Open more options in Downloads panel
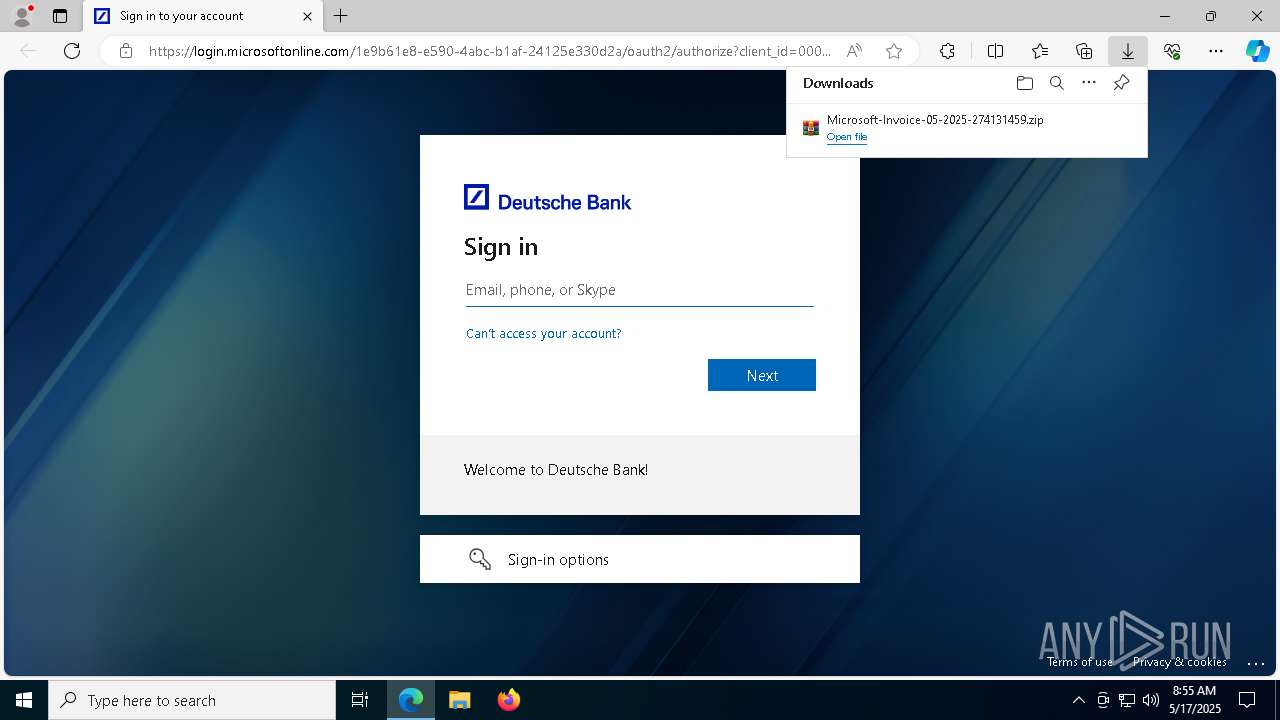The image size is (1280, 720). 1089,83
